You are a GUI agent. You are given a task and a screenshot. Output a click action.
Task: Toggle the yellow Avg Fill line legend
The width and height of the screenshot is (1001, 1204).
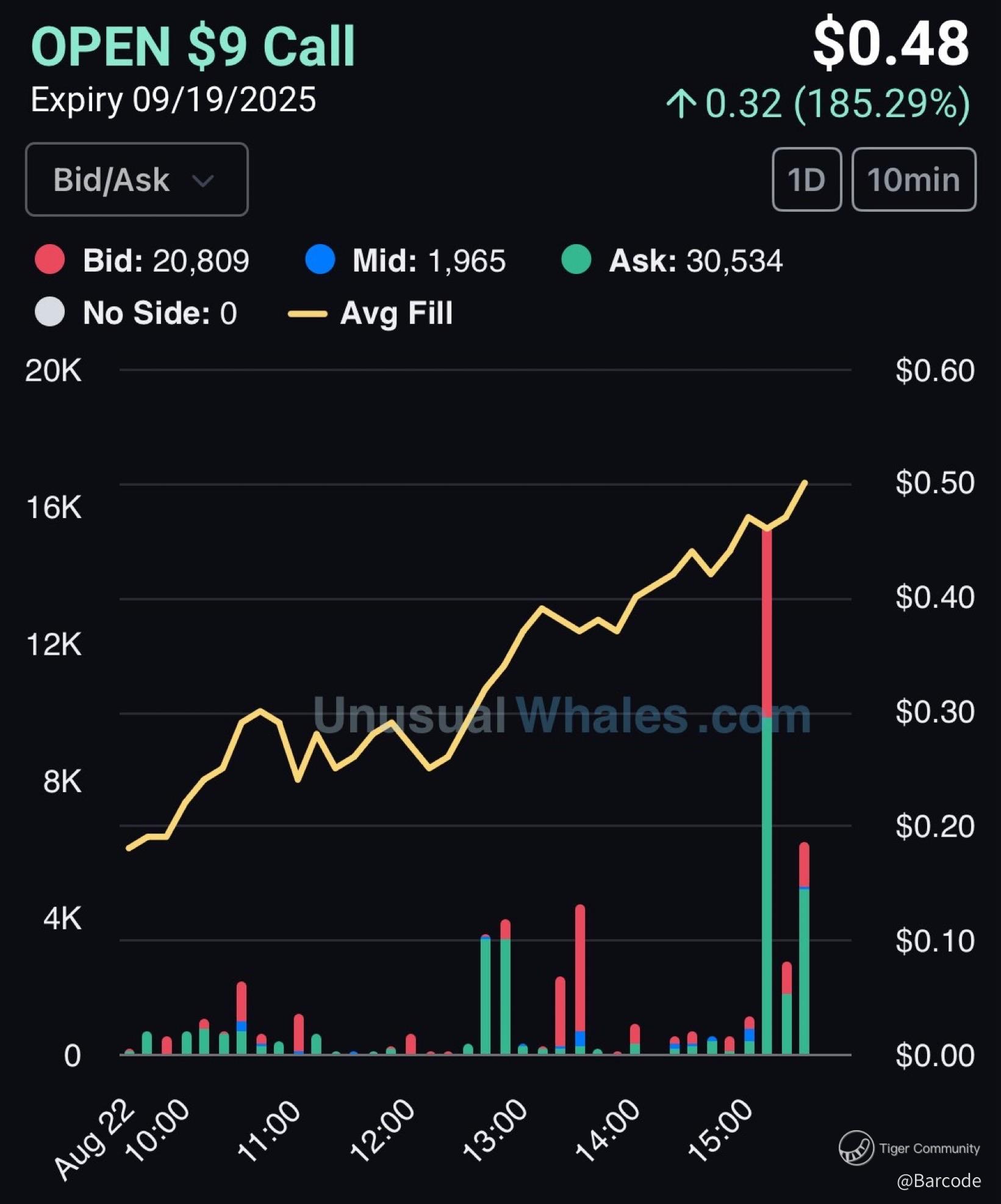click(x=307, y=314)
